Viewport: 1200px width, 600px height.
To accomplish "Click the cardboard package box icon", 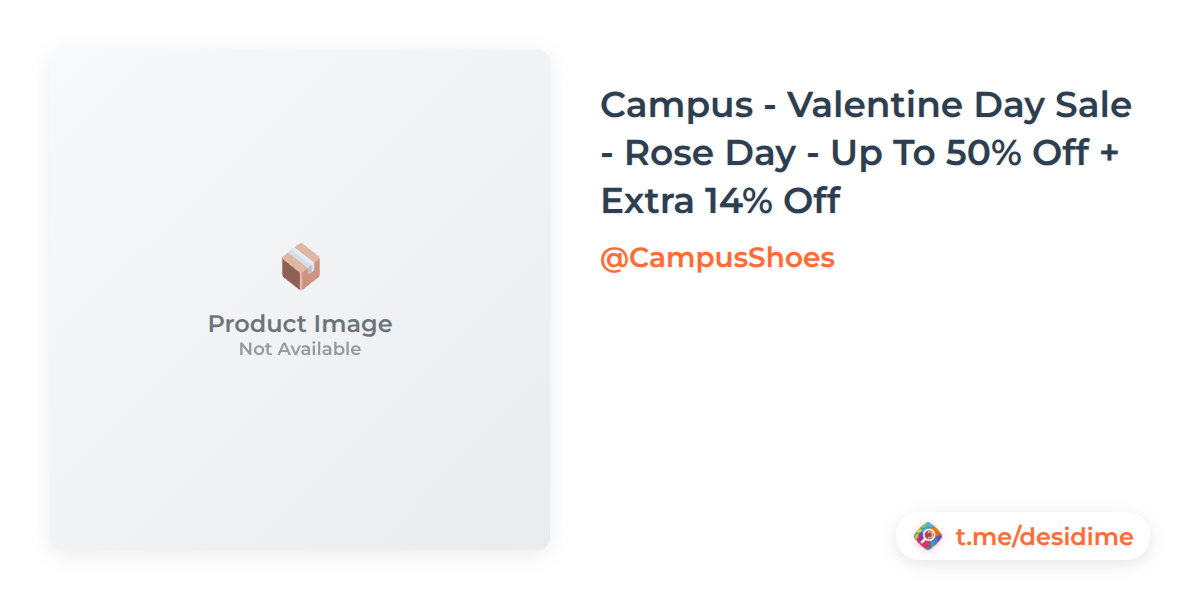I will point(300,267).
